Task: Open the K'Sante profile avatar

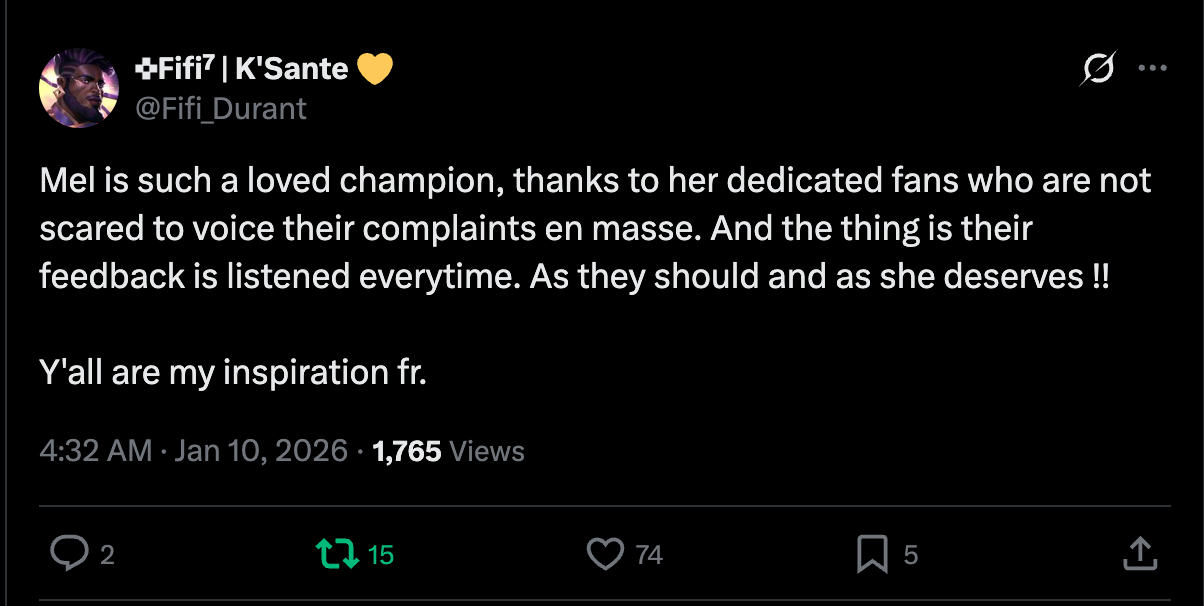Action: coord(79,87)
